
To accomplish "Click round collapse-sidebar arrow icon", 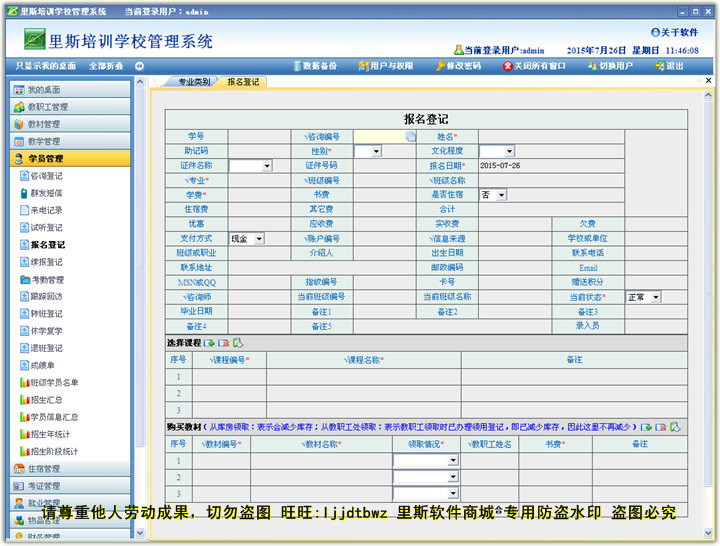I will click(139, 66).
